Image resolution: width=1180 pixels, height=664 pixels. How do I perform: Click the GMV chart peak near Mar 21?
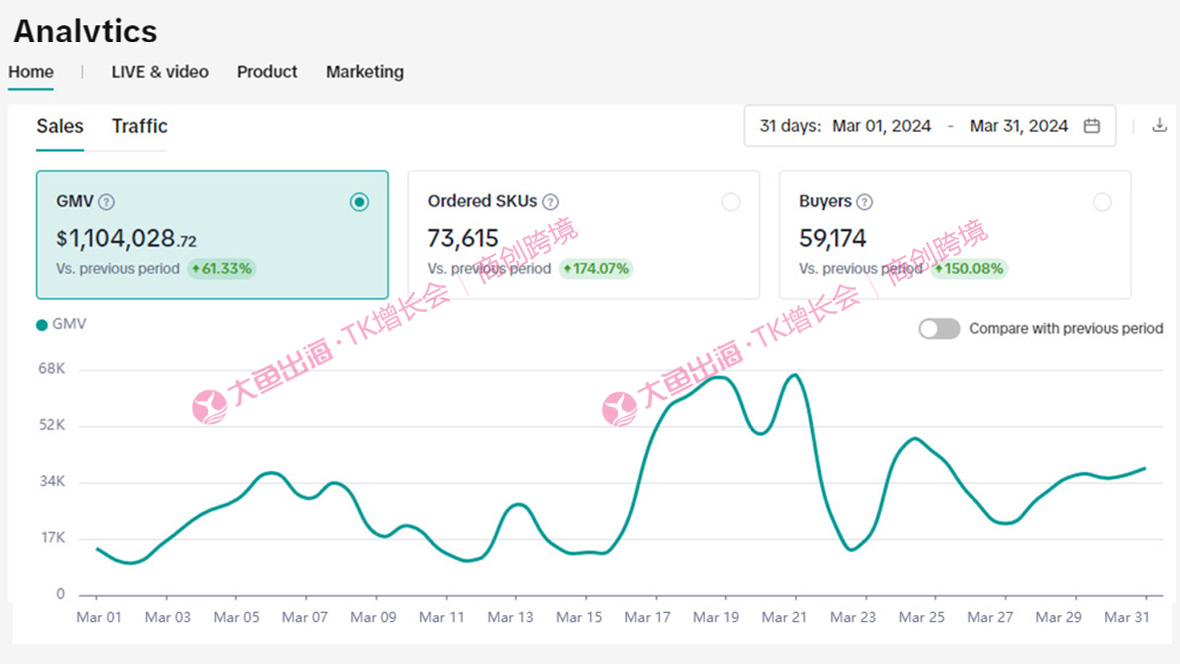point(794,376)
